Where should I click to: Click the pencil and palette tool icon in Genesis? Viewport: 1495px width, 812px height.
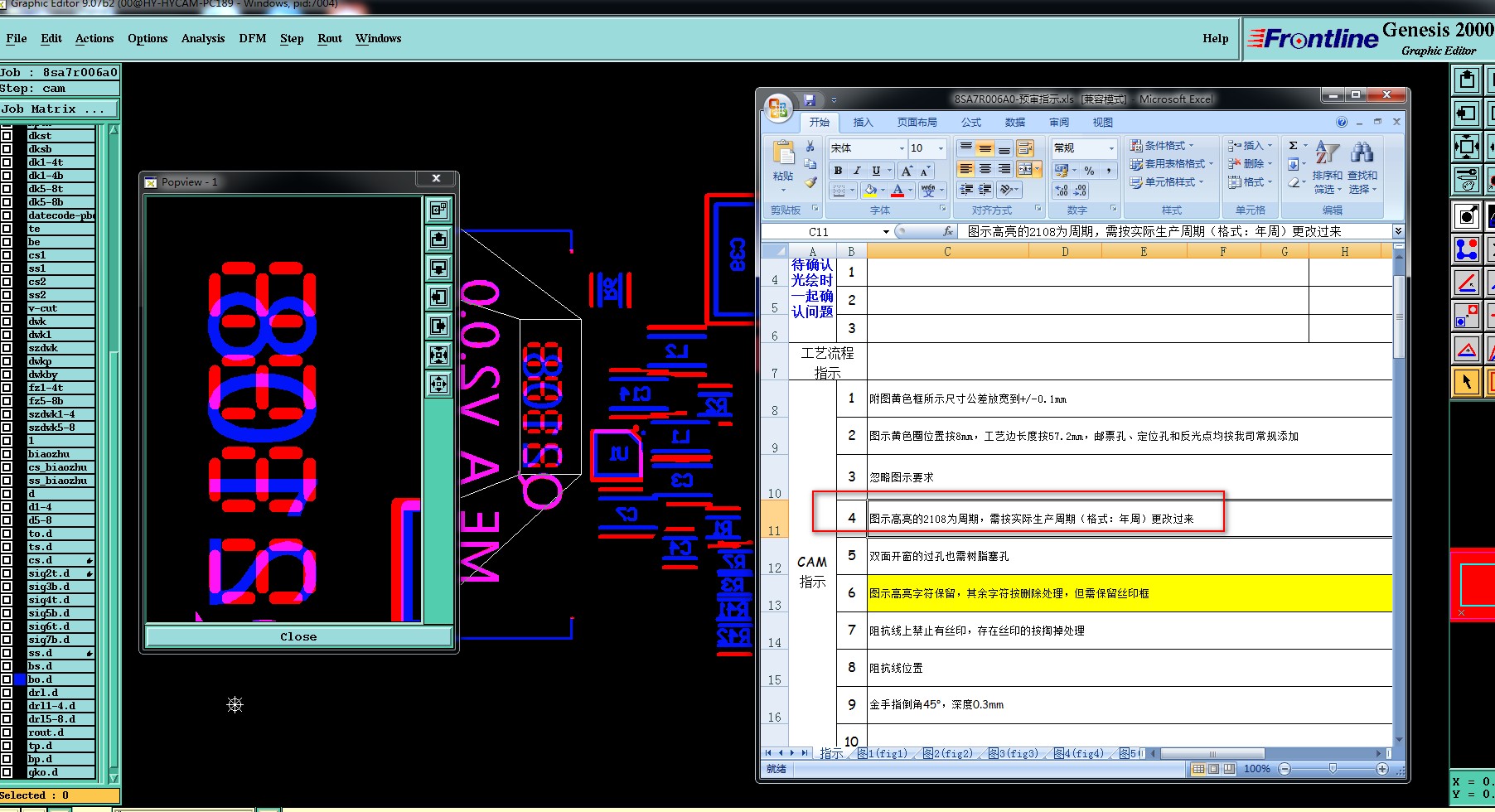coord(1467,179)
